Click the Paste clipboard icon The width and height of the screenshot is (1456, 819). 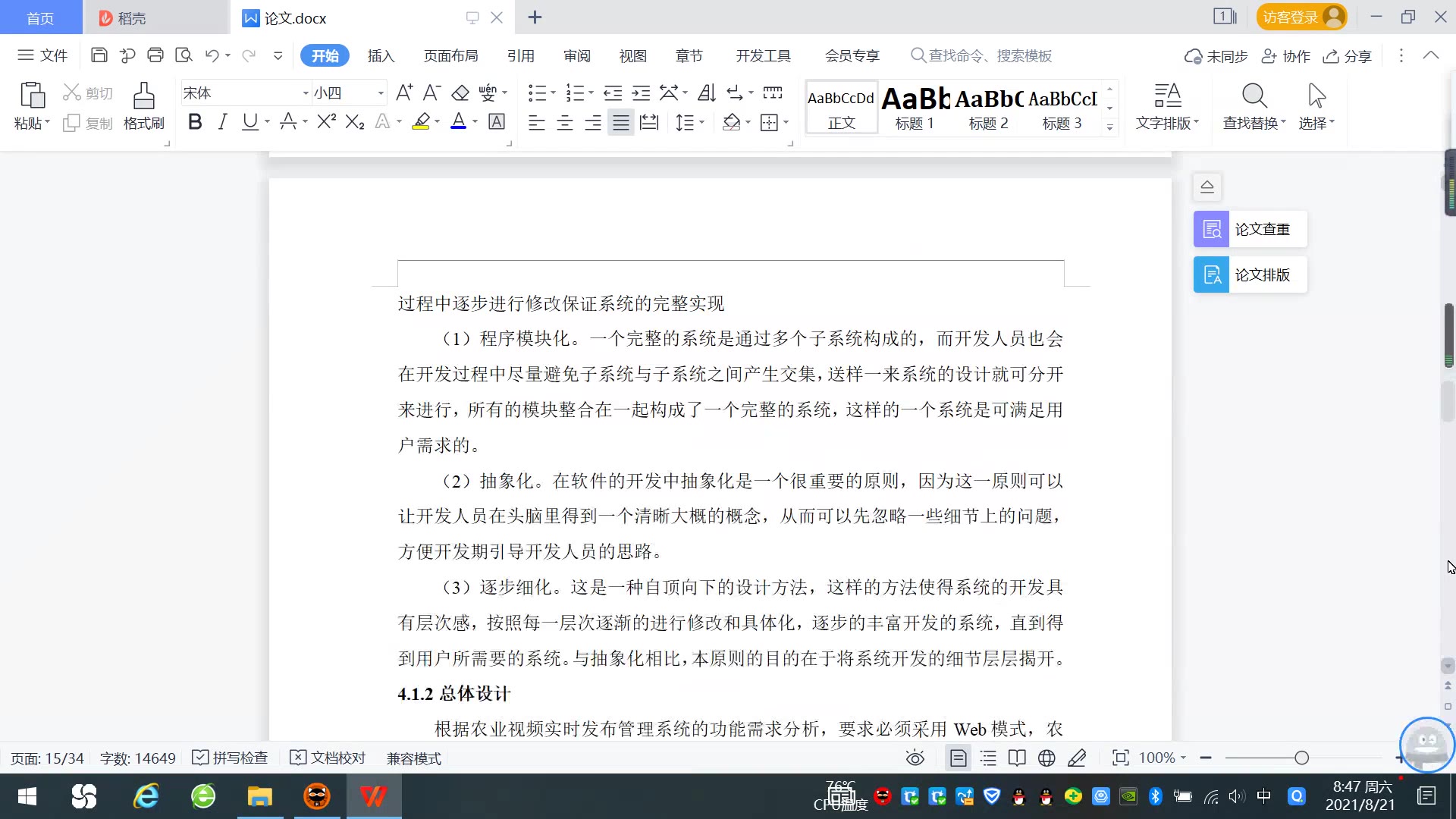pos(32,96)
